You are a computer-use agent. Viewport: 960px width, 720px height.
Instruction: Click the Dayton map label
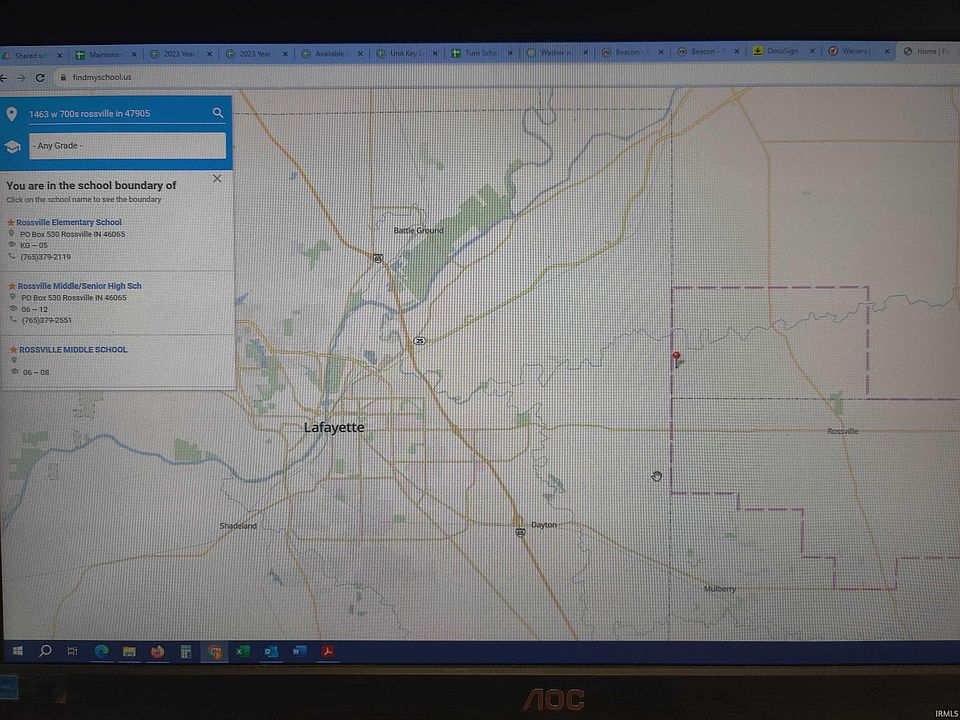(544, 525)
